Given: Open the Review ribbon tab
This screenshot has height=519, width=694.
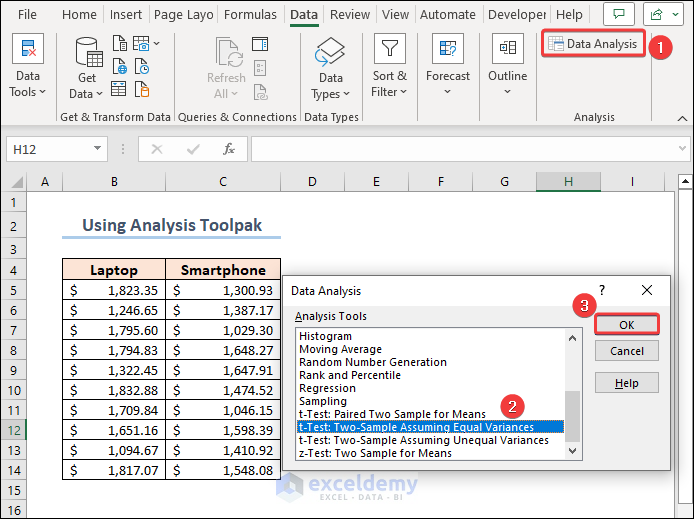Looking at the screenshot, I should click(350, 15).
